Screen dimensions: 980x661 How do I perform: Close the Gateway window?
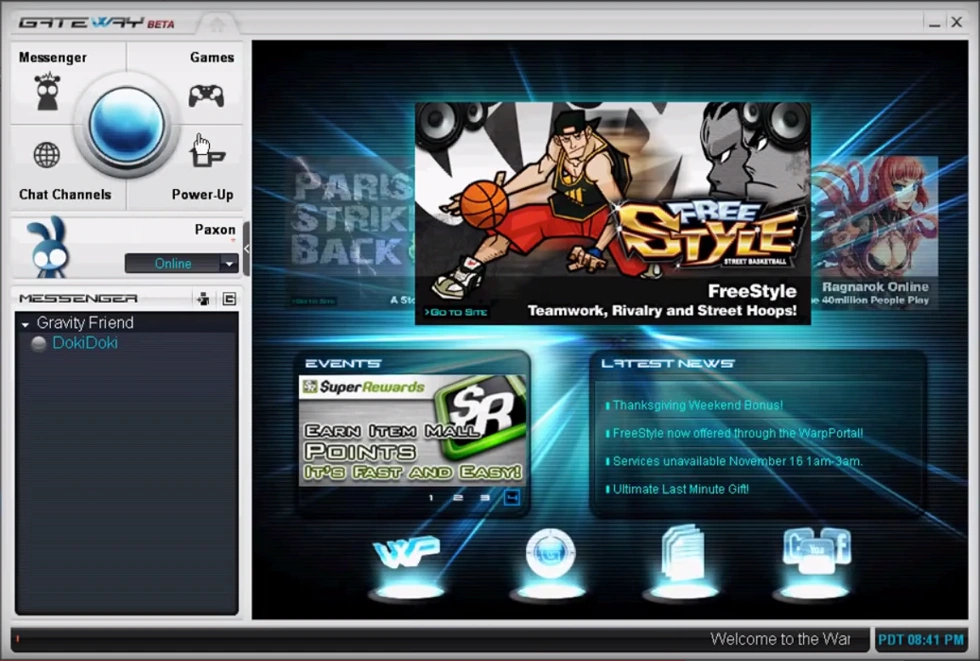(956, 22)
